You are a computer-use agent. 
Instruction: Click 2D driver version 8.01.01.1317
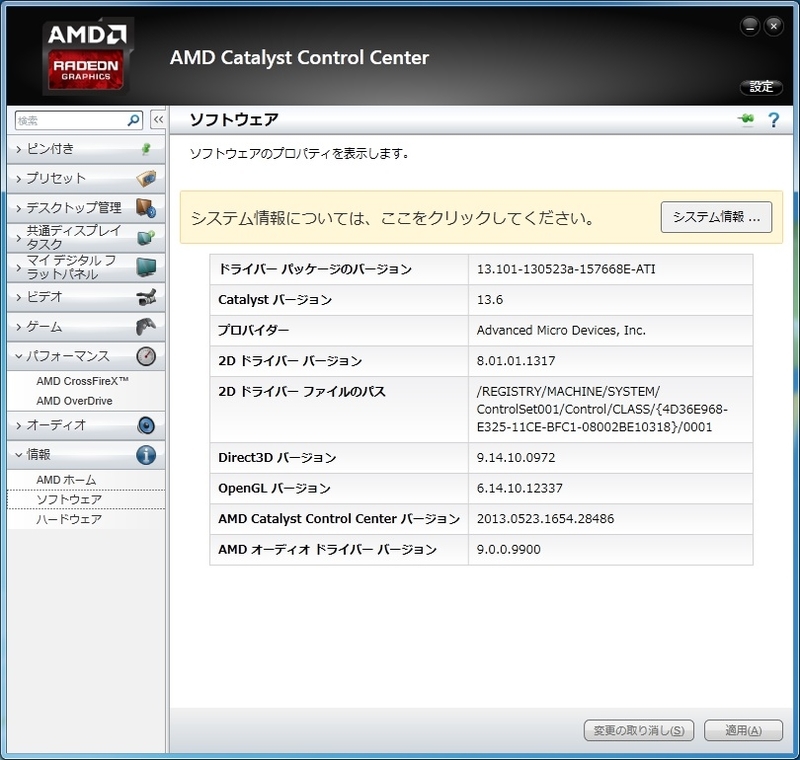[x=516, y=361]
